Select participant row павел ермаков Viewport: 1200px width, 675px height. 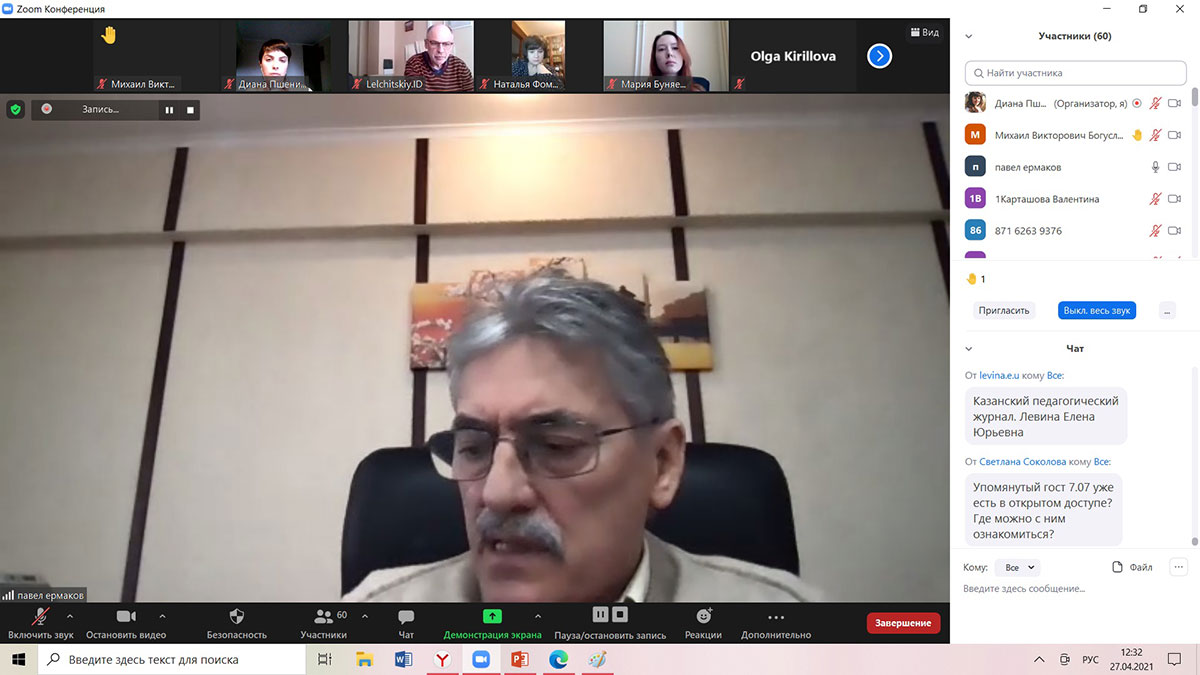point(1074,167)
